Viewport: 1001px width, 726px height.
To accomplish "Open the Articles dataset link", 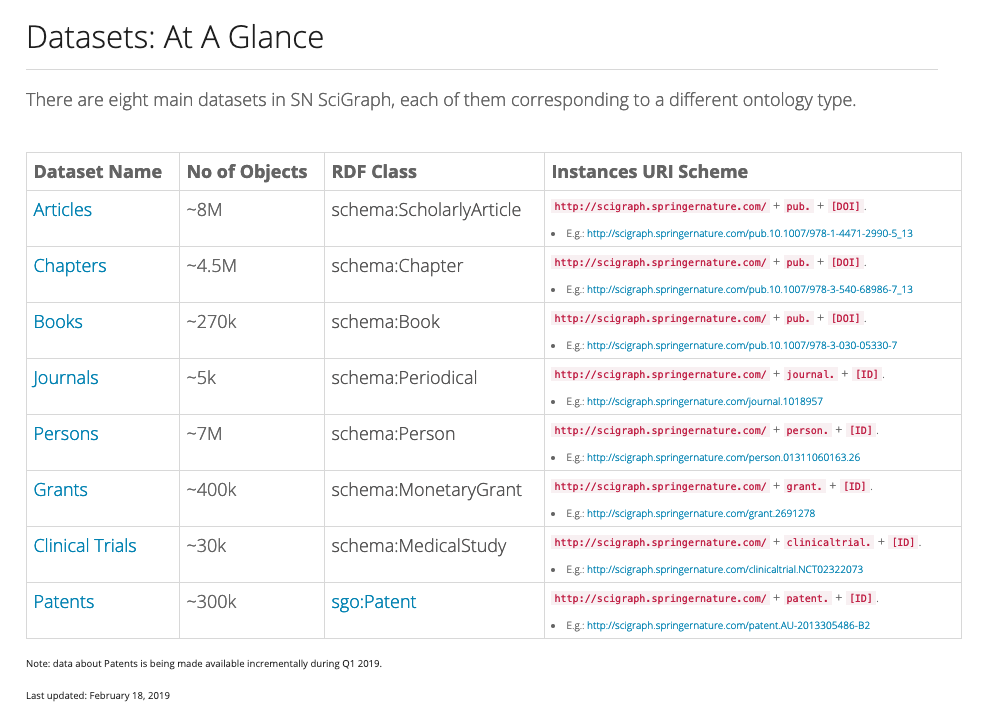I will (x=62, y=210).
